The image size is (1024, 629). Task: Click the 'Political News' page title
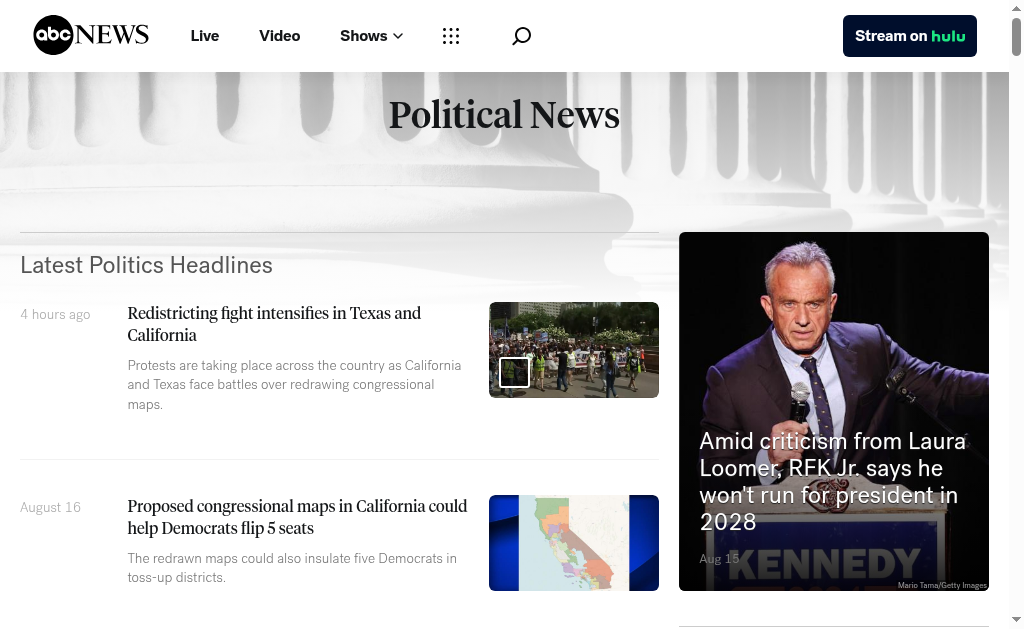click(x=504, y=115)
